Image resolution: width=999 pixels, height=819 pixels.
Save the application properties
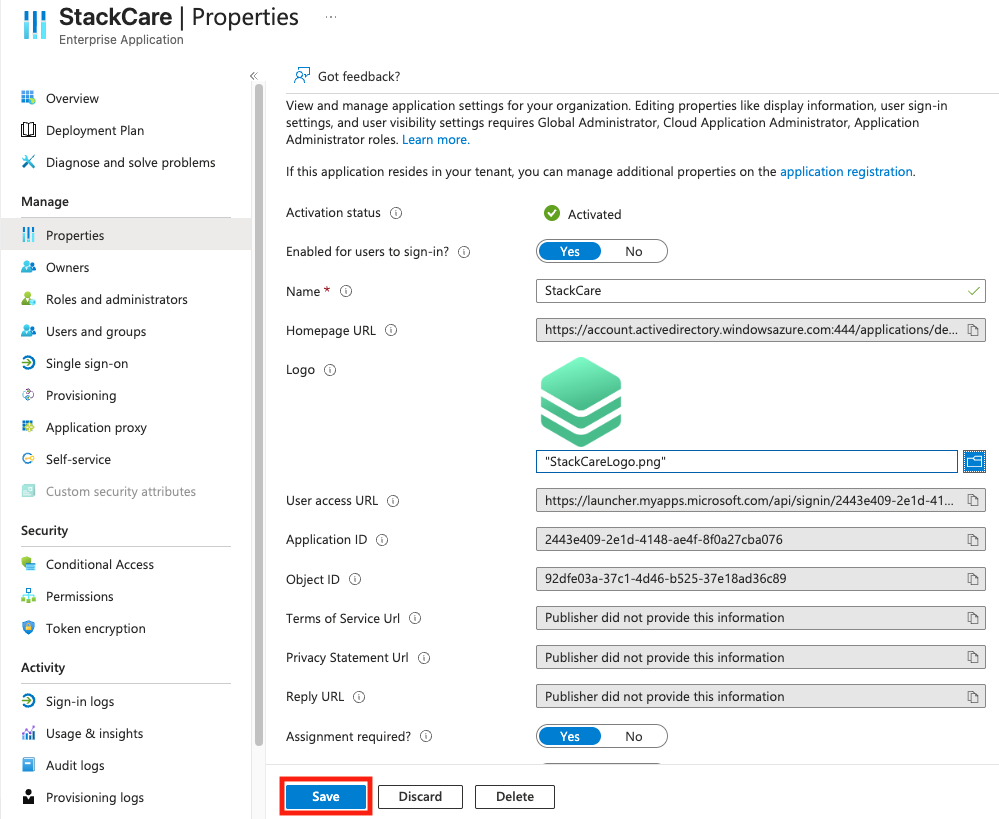[326, 797]
